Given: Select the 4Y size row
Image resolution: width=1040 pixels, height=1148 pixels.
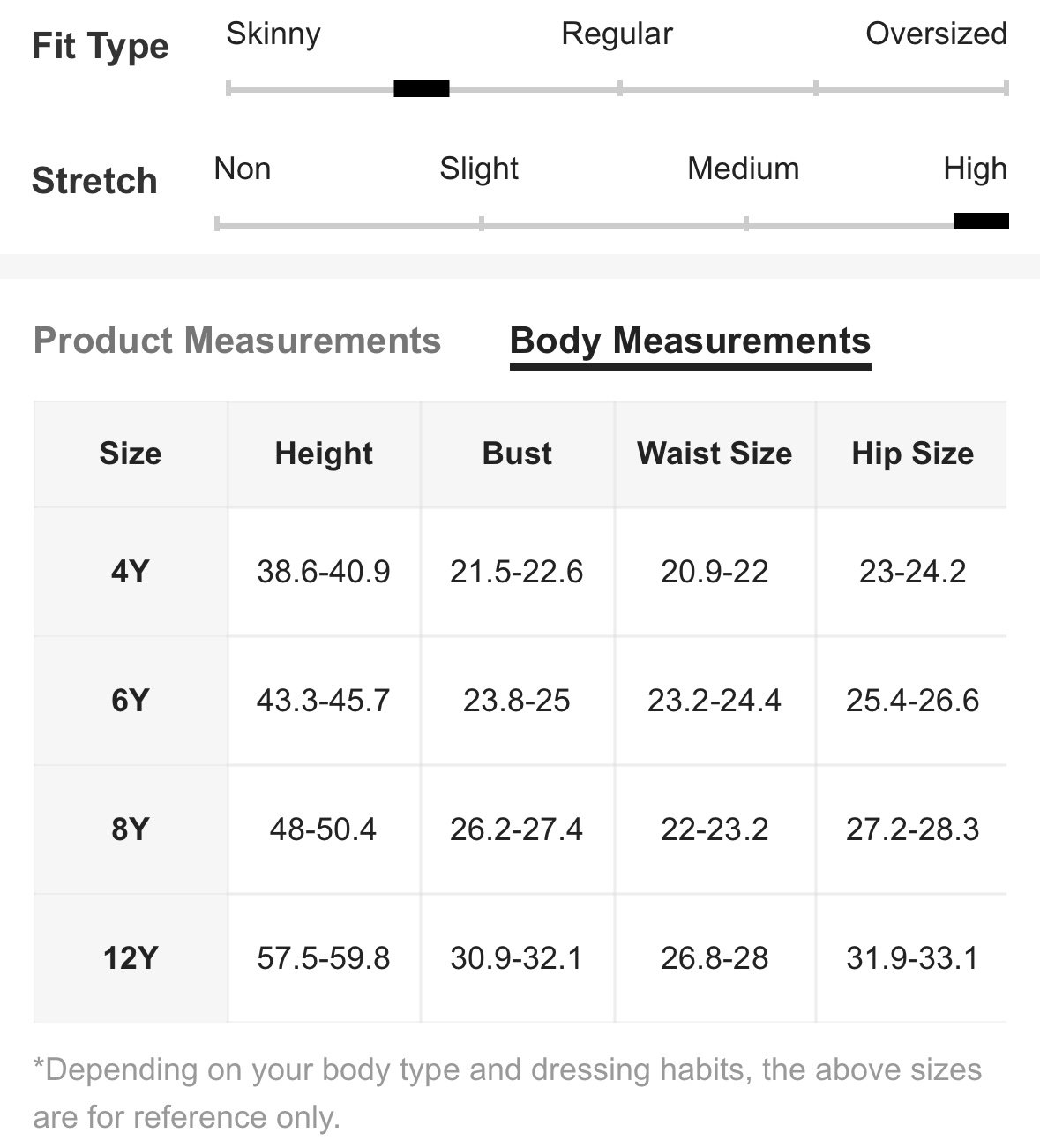Looking at the screenshot, I should tap(520, 572).
